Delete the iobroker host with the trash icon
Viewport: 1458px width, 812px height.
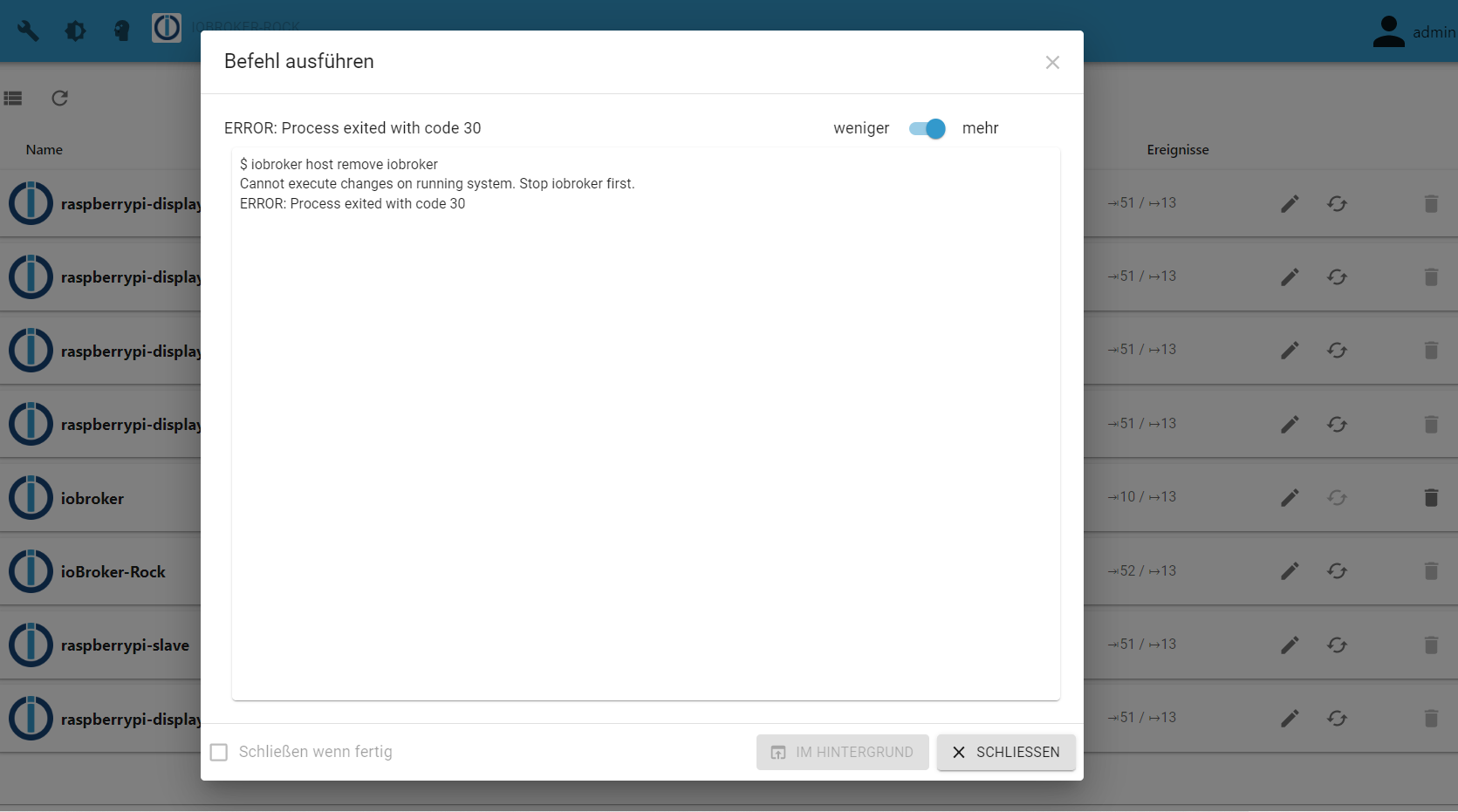point(1431,497)
